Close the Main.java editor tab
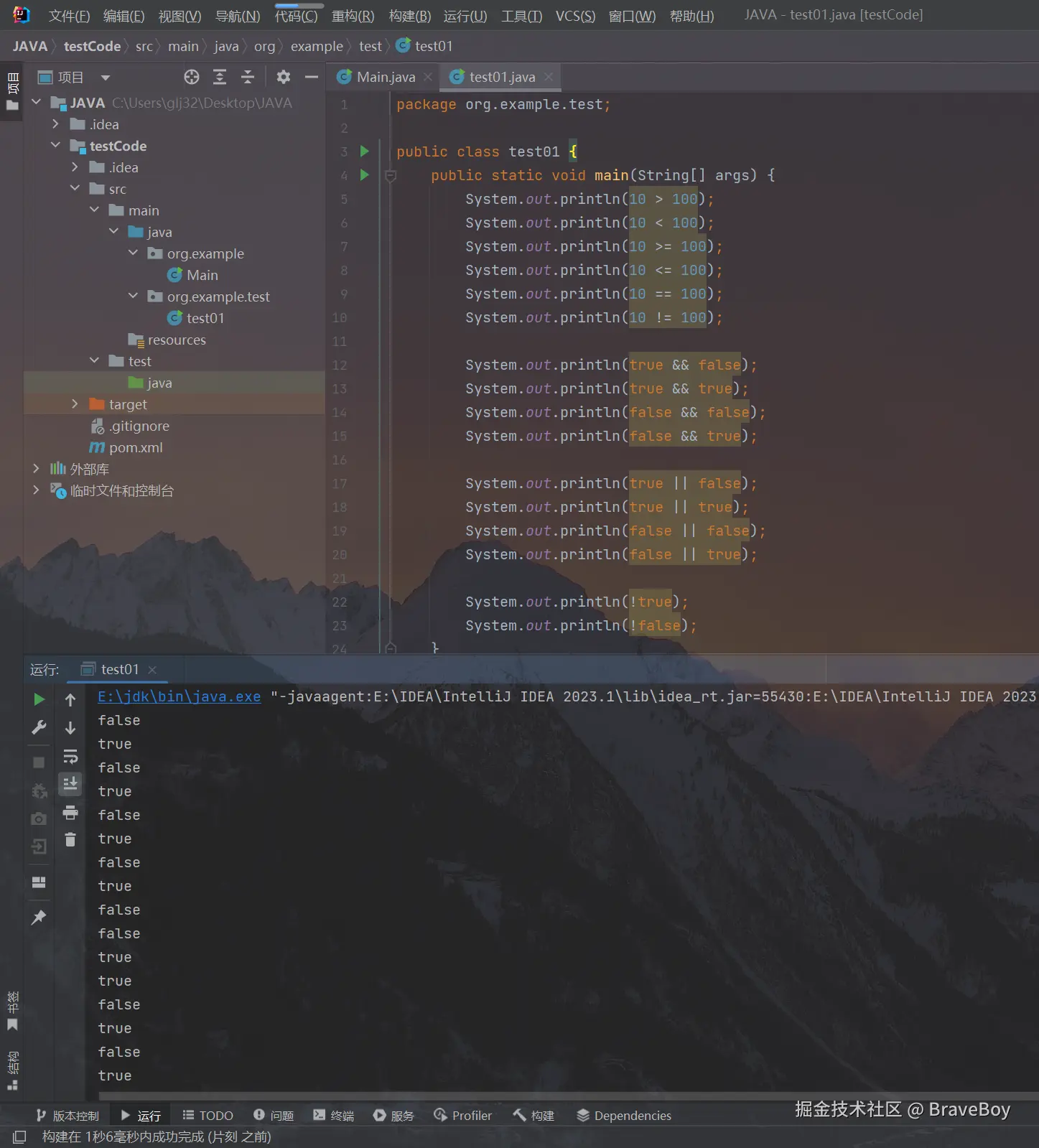1039x1148 pixels. 428,77
